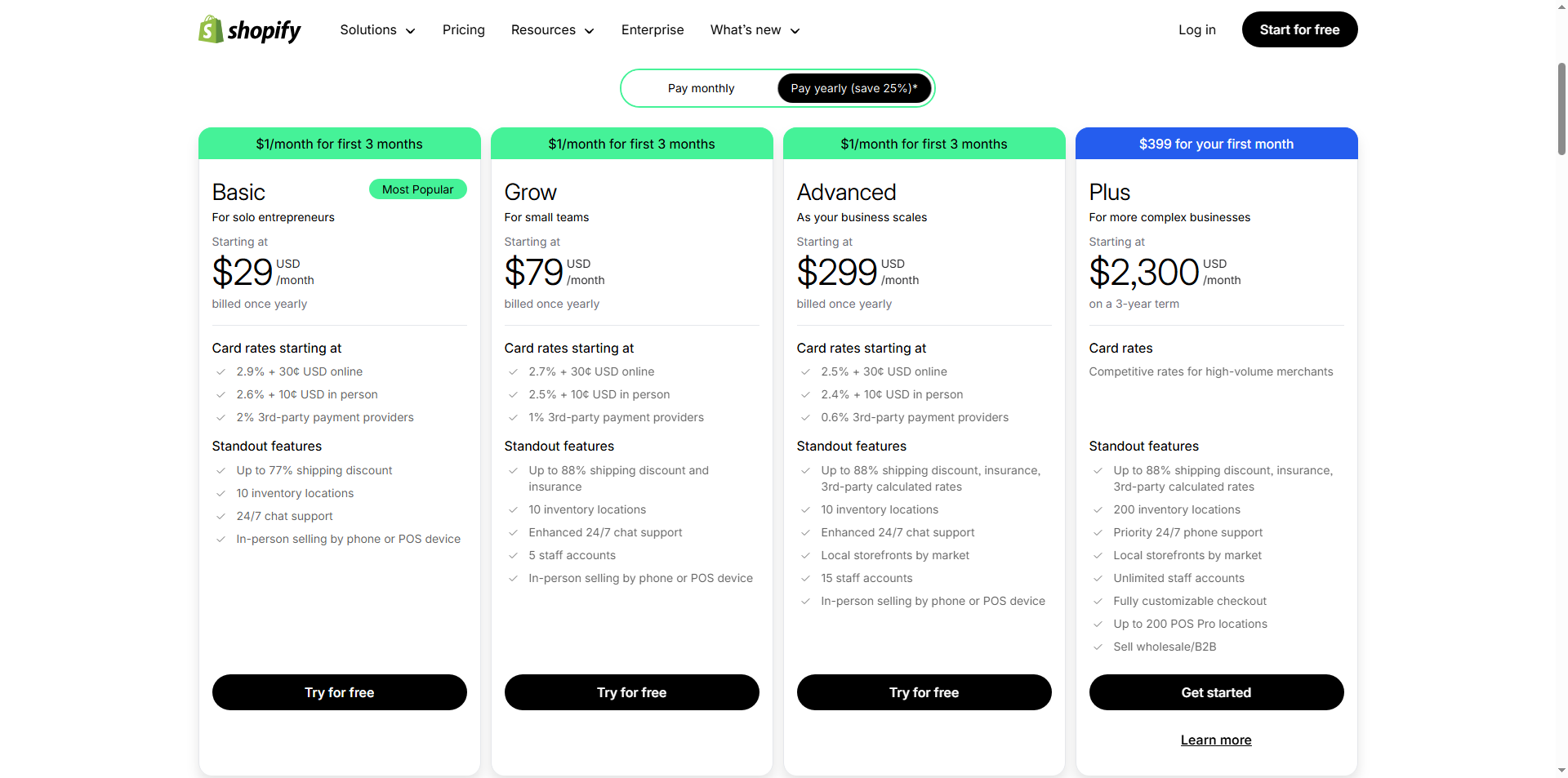Click the Most Popular badge on Basic
Image resolution: width=1568 pixels, height=778 pixels.
417,189
